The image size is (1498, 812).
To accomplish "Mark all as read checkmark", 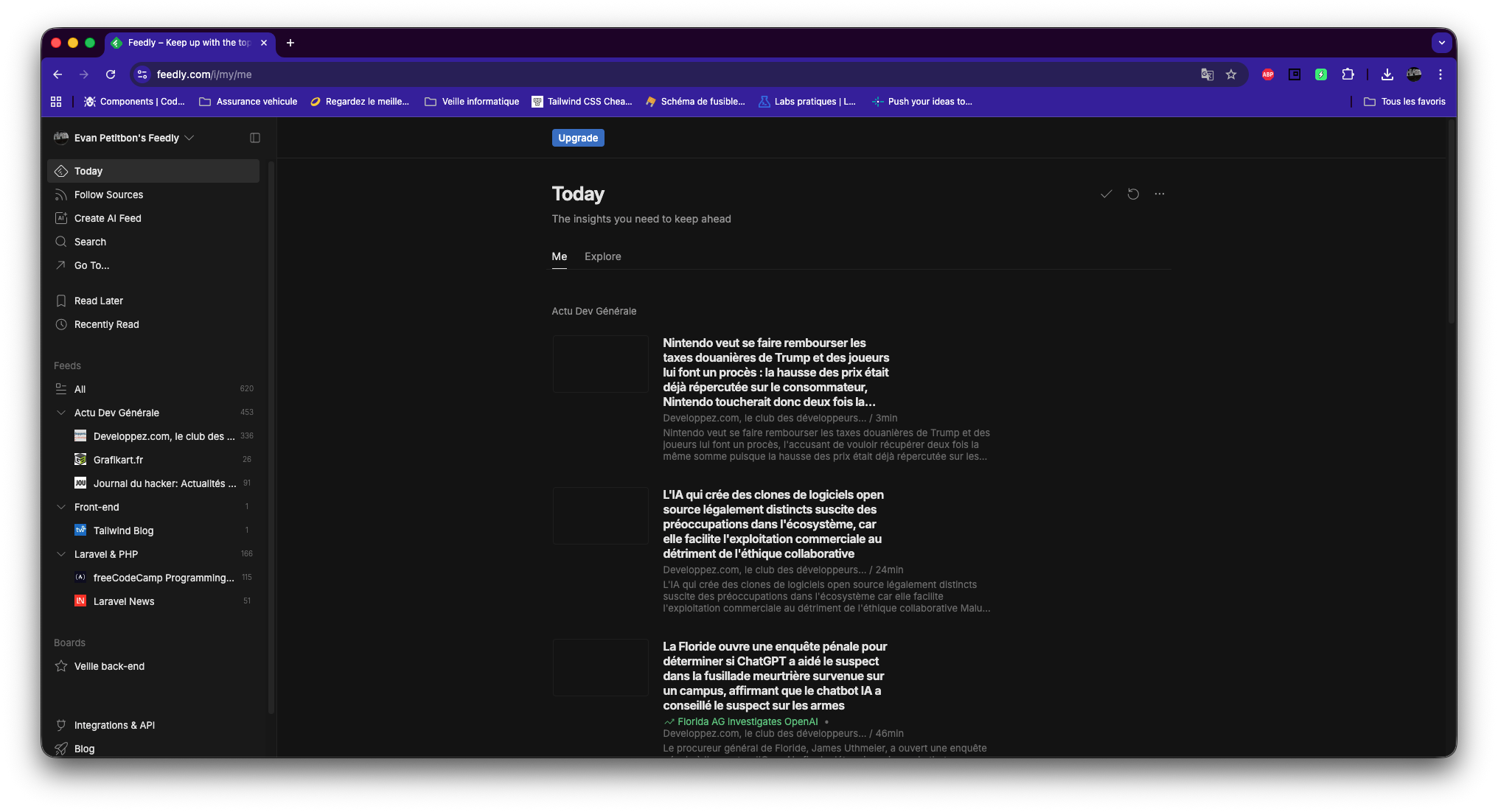I will tap(1107, 194).
